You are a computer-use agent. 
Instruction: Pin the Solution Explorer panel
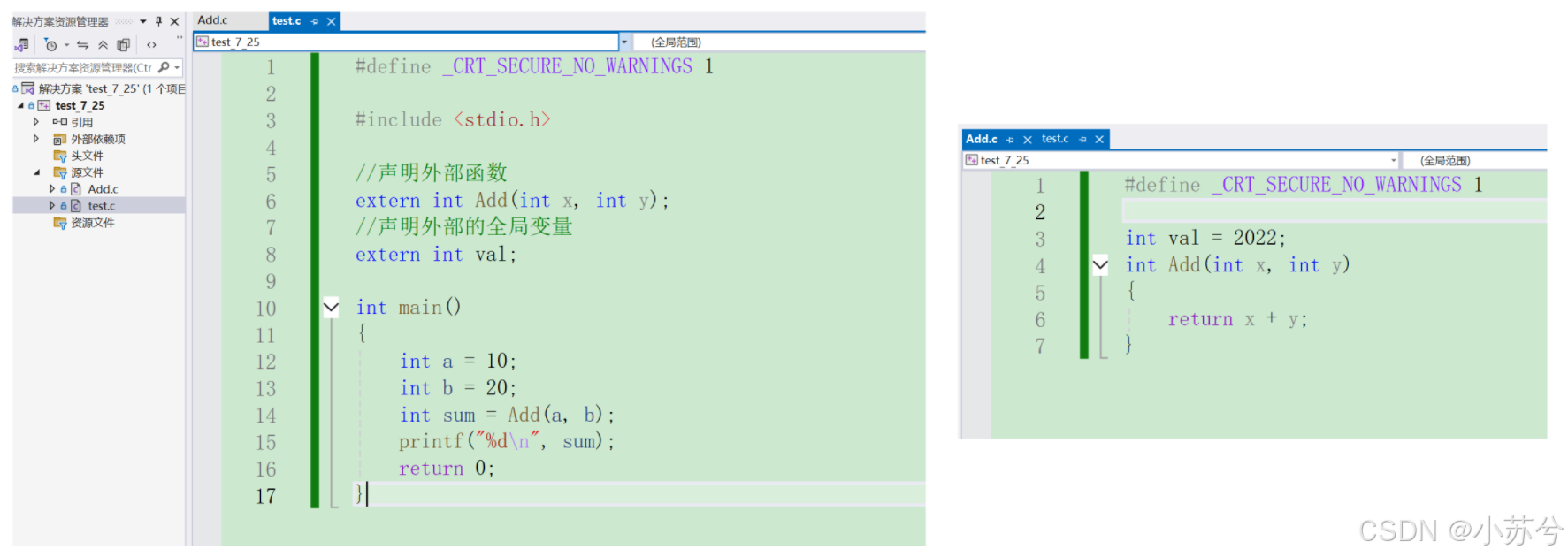[x=158, y=21]
